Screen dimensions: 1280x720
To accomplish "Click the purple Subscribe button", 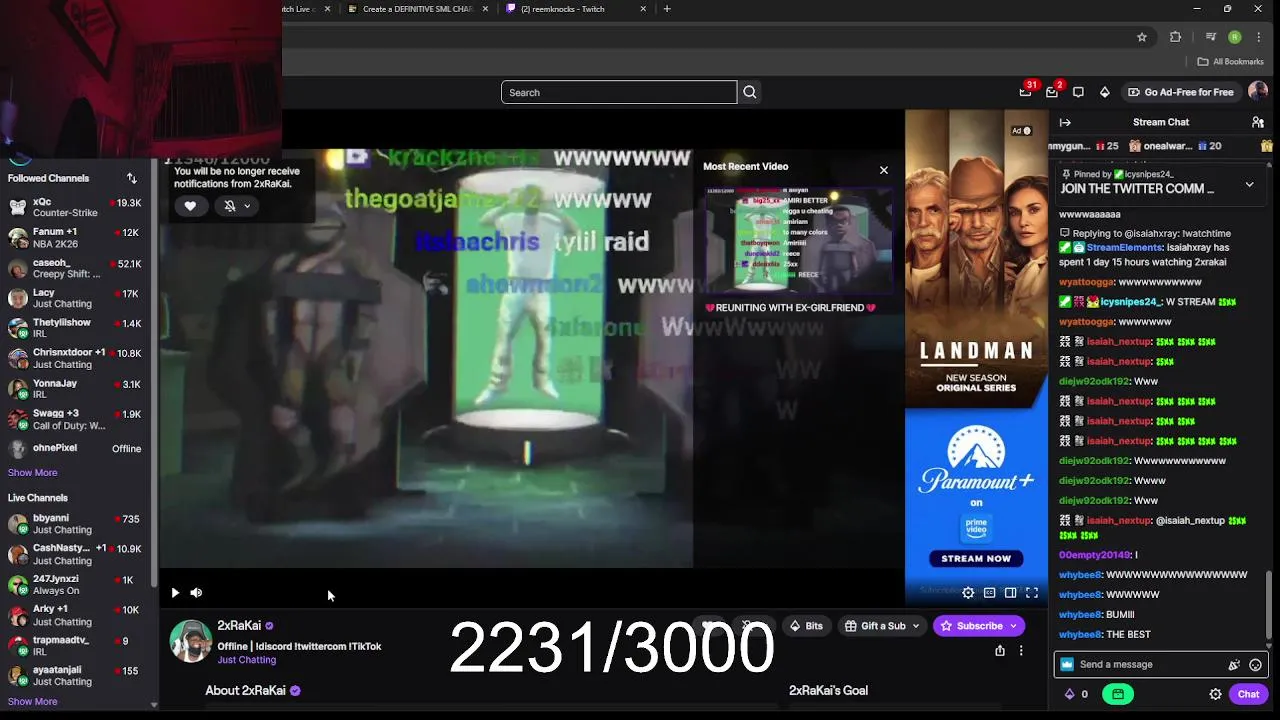I will click(979, 626).
